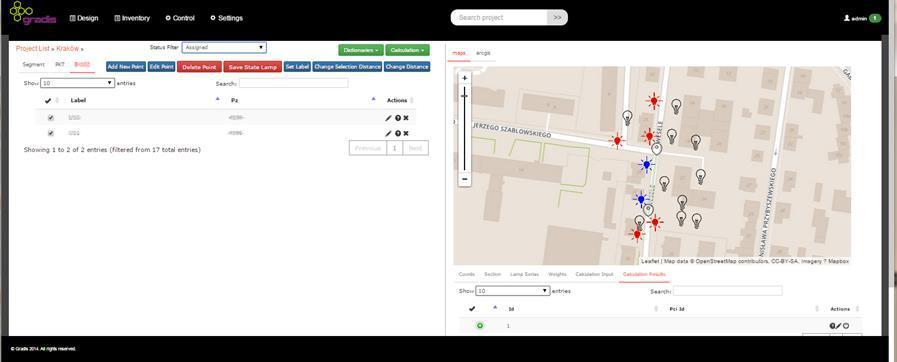The image size is (897, 362).
Task: Open lower table Show entries dropdown
Action: pos(513,291)
